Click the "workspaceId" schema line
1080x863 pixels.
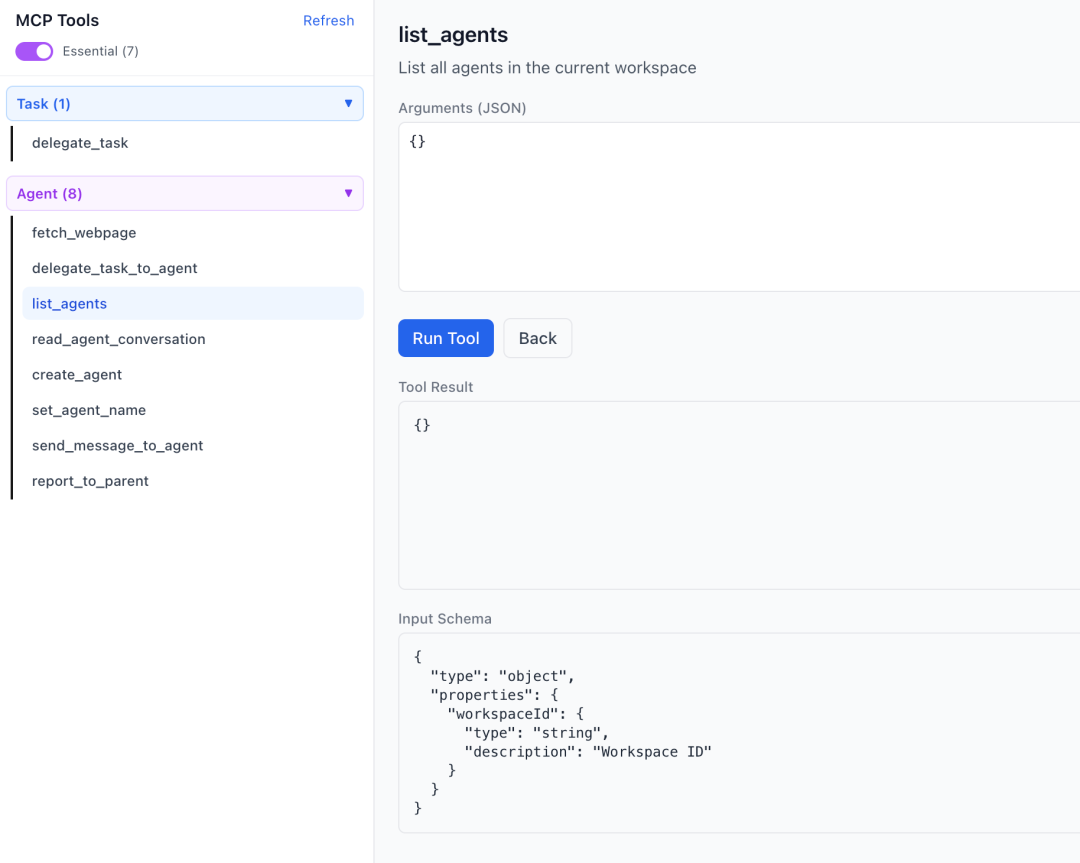[516, 714]
